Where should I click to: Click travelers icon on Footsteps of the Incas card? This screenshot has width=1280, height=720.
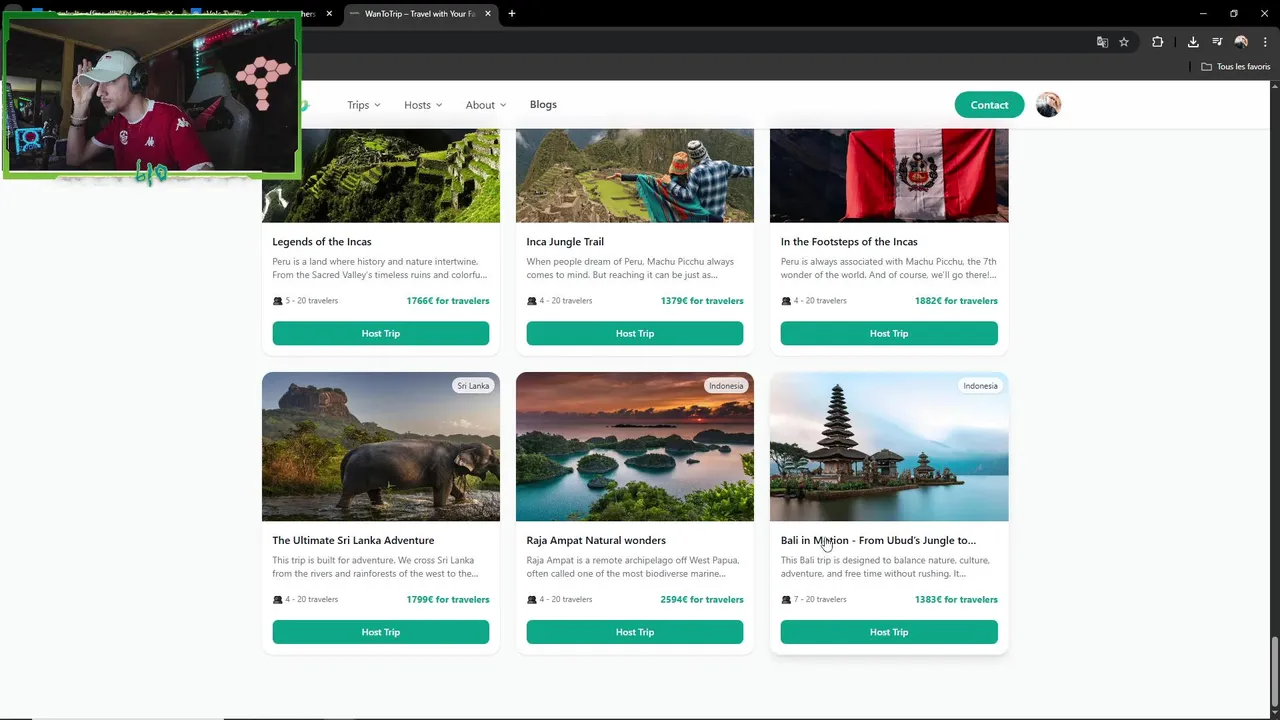tap(786, 301)
